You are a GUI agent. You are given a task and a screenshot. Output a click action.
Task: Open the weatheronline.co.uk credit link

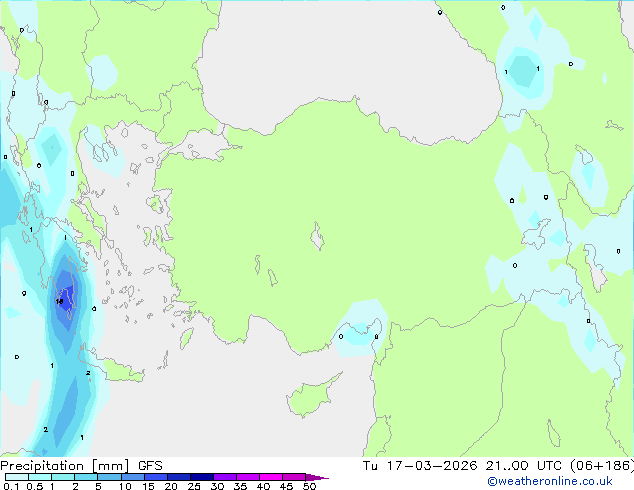[550, 481]
